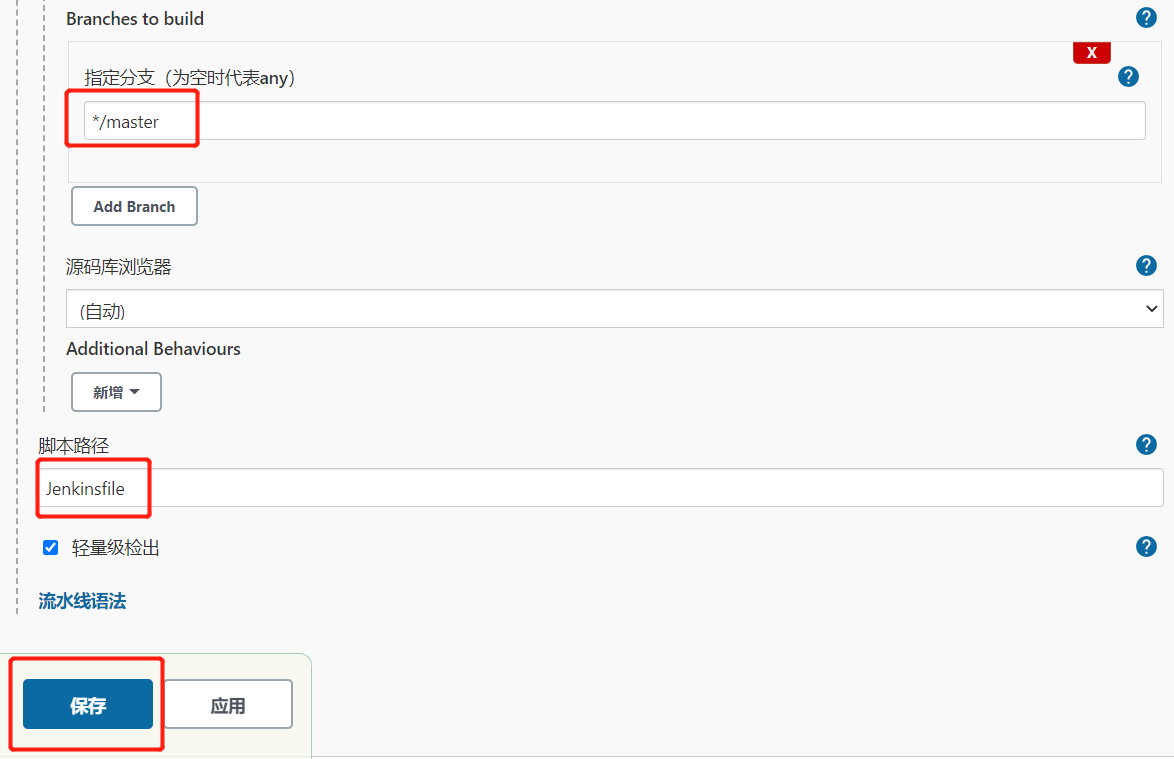Show help for 指定分支 field
Image resolution: width=1174 pixels, height=759 pixels.
click(x=1128, y=77)
